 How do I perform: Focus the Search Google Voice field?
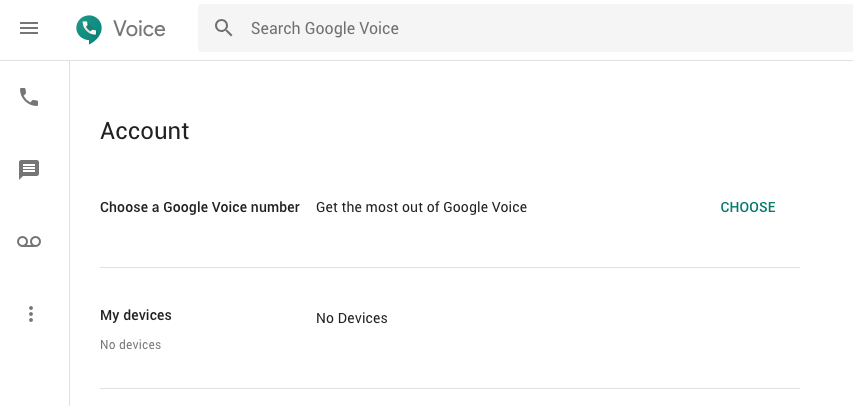point(500,28)
